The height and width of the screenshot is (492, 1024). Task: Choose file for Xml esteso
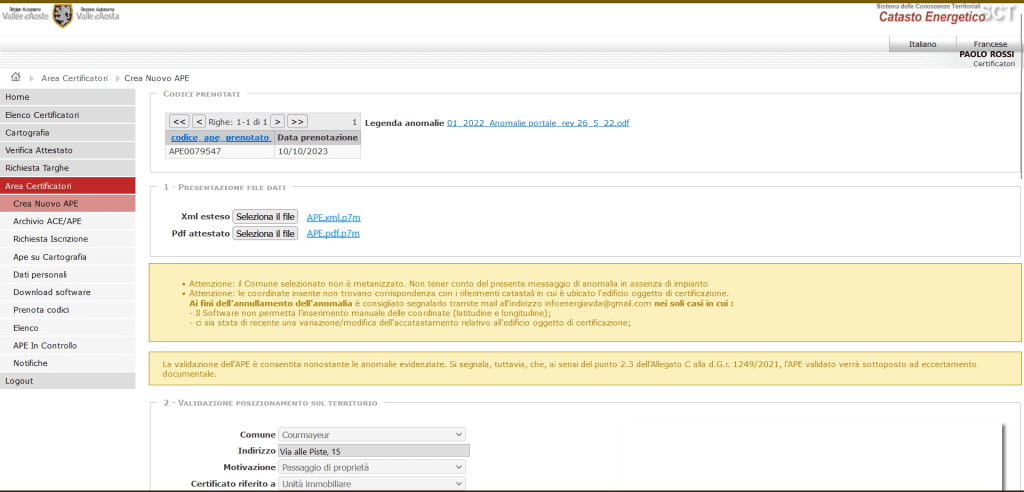coord(265,217)
